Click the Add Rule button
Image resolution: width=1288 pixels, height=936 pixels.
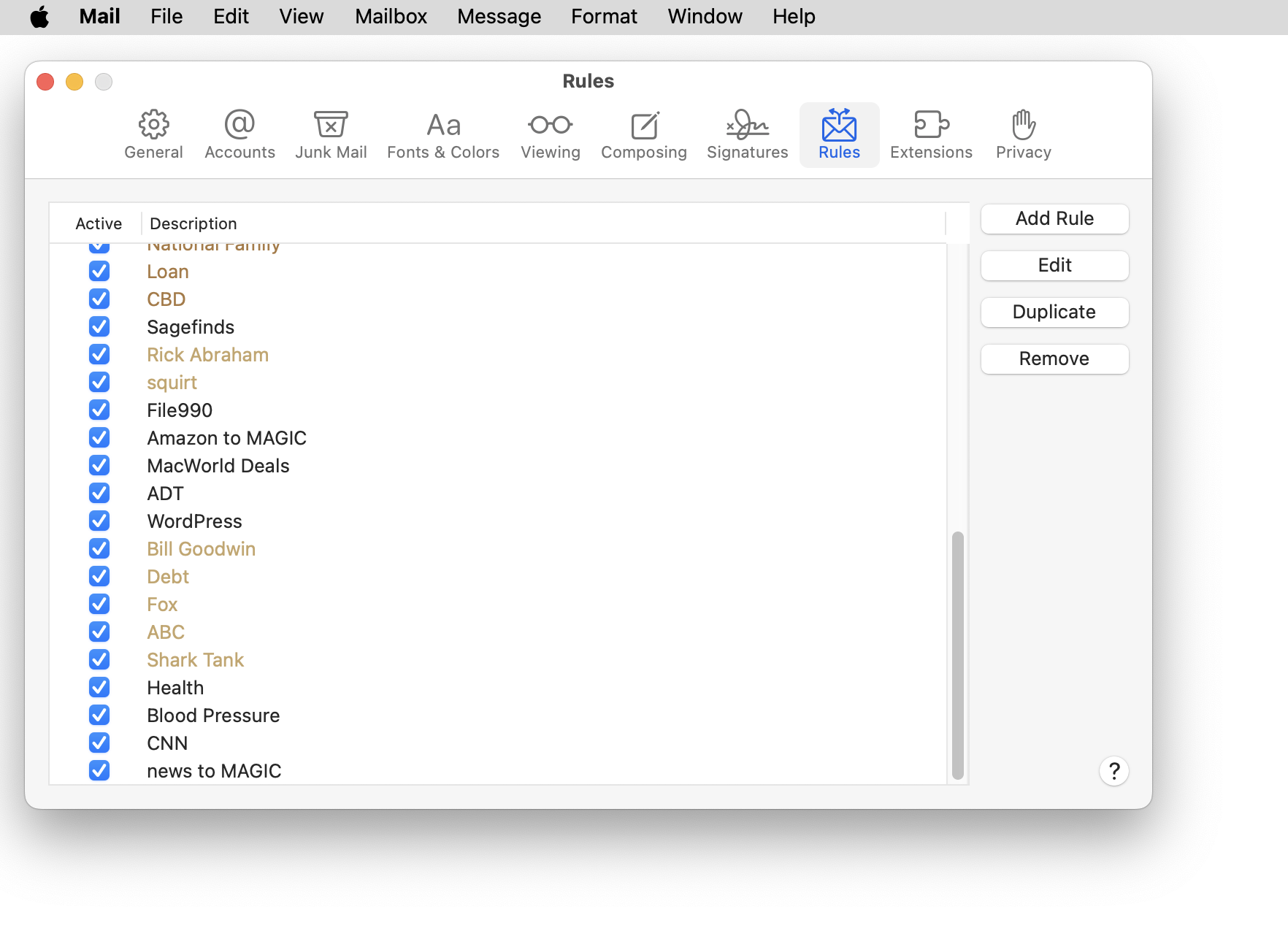click(1055, 219)
